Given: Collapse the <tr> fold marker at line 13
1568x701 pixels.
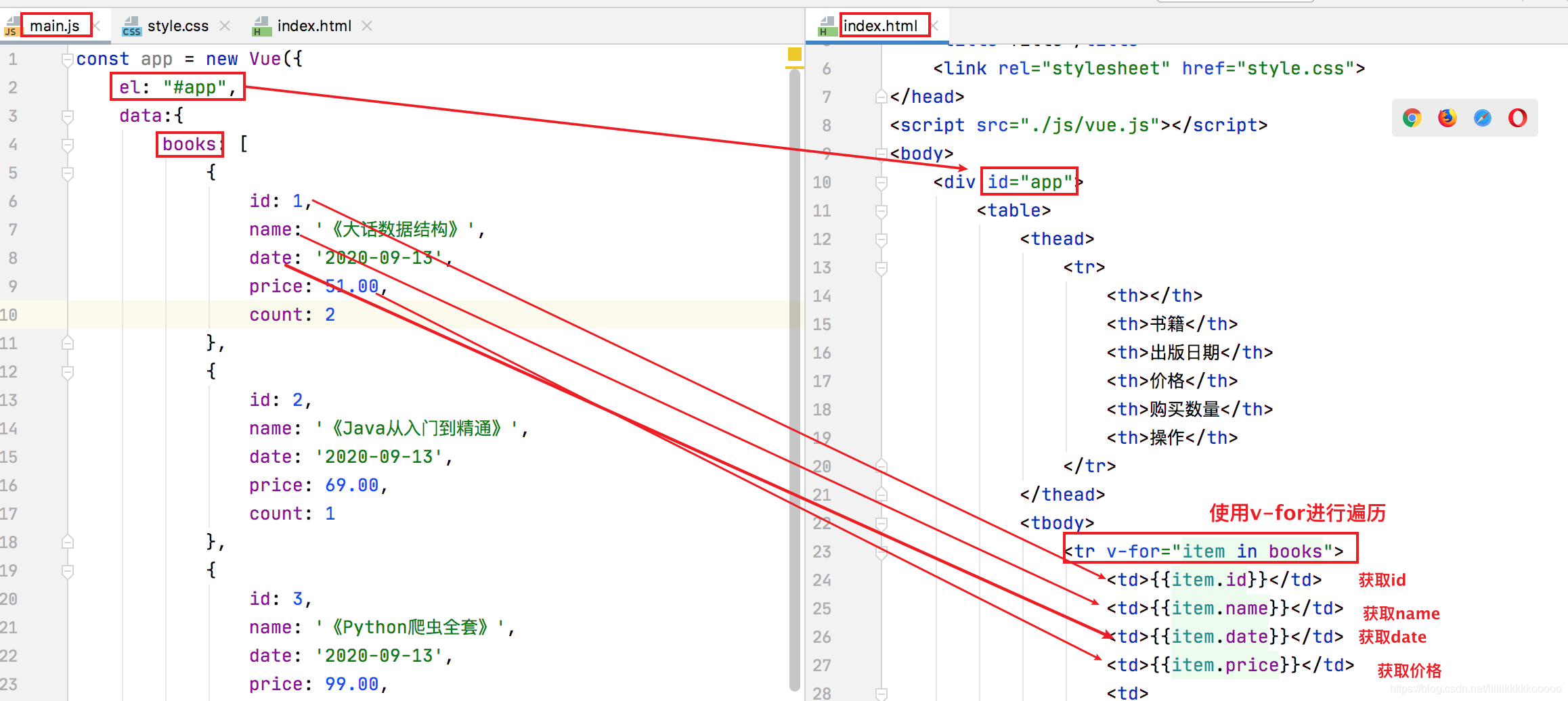Looking at the screenshot, I should tap(881, 268).
